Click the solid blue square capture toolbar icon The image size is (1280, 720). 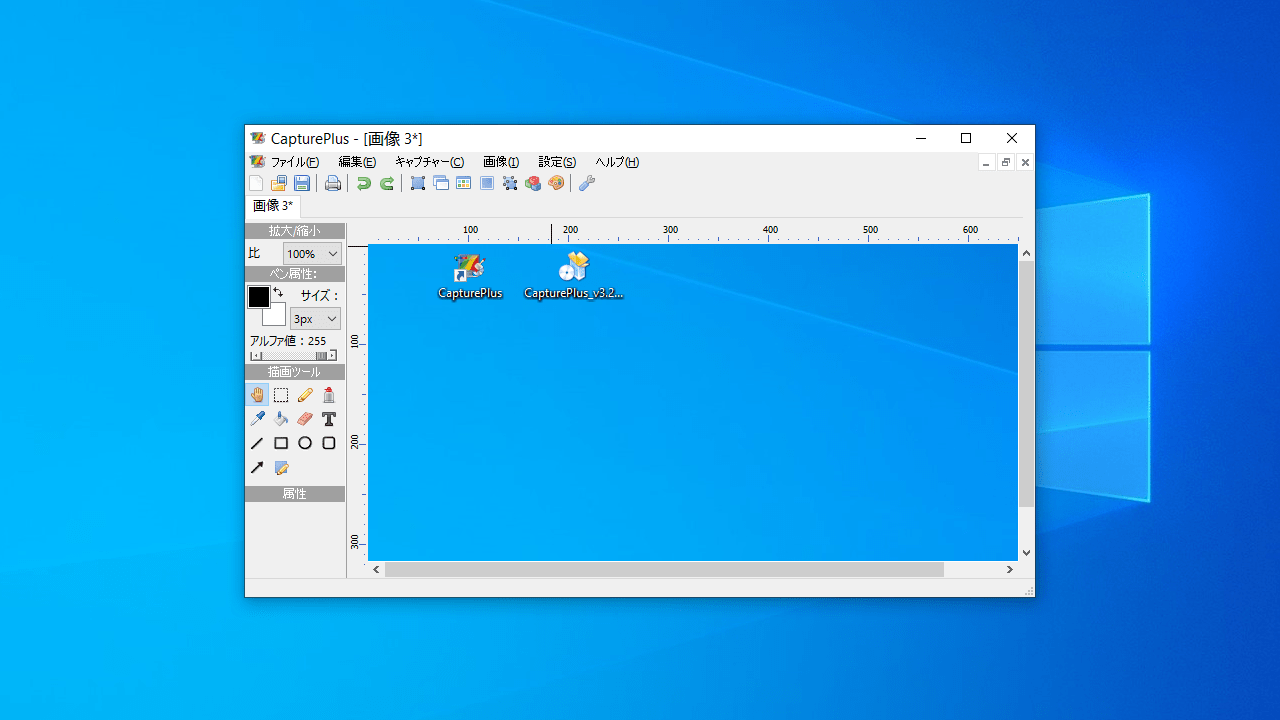pos(487,183)
